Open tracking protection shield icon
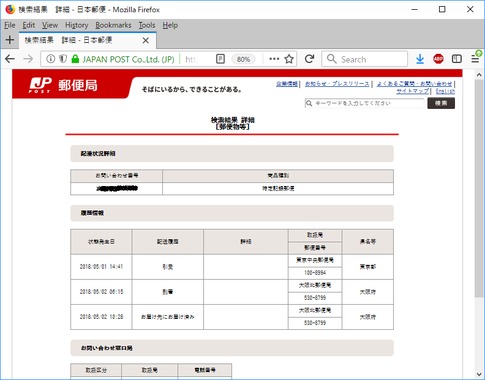Viewport: 485px width, 380px height. pos(63,59)
